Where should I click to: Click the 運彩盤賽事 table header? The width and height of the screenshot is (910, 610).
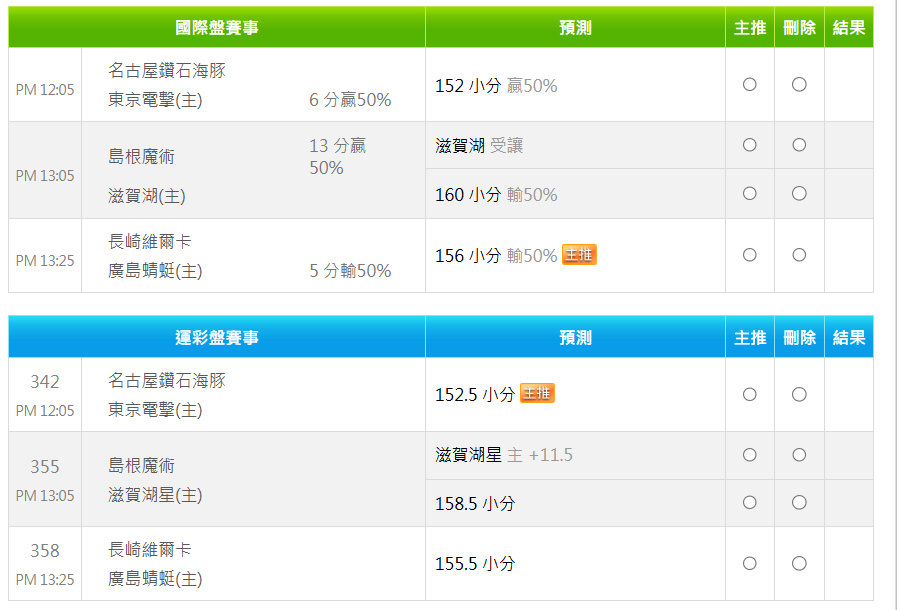(x=217, y=338)
